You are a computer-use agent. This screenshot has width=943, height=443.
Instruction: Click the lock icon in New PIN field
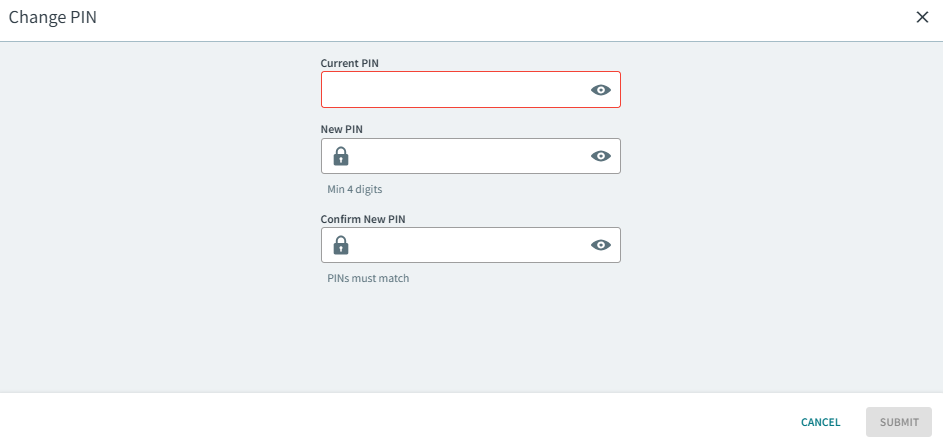click(x=341, y=156)
